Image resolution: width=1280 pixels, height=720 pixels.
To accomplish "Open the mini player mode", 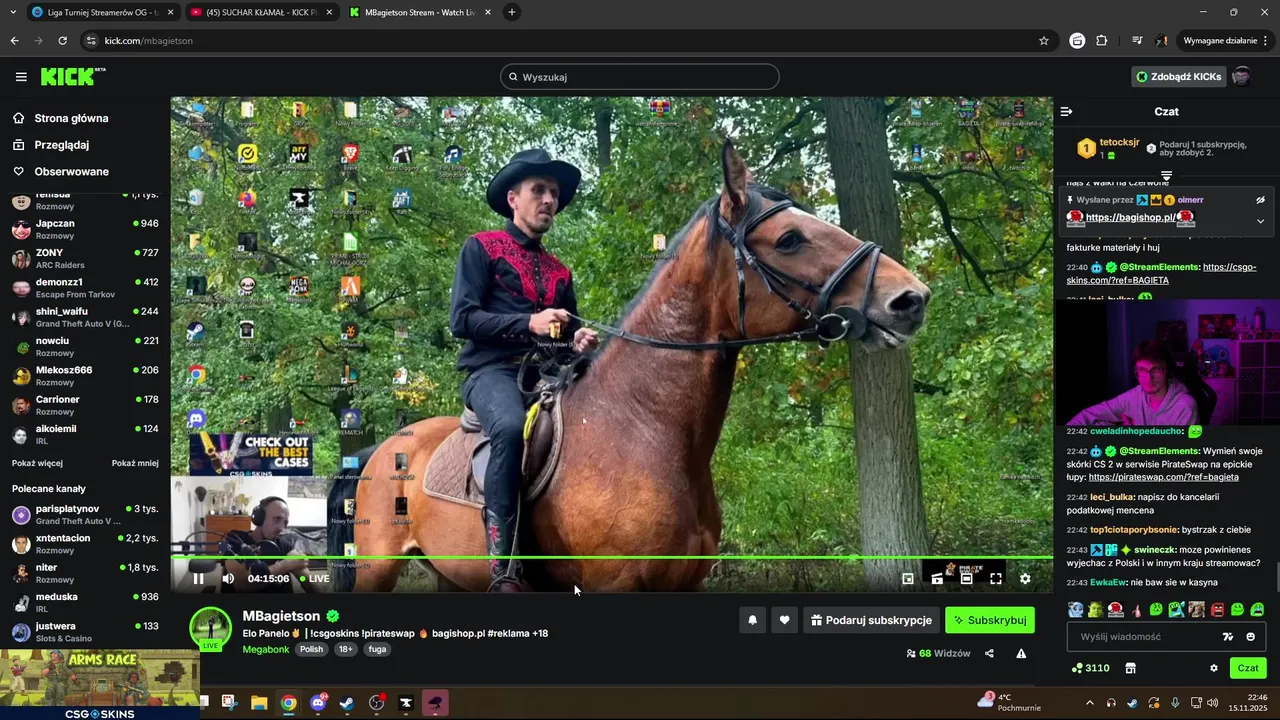I will coord(908,578).
